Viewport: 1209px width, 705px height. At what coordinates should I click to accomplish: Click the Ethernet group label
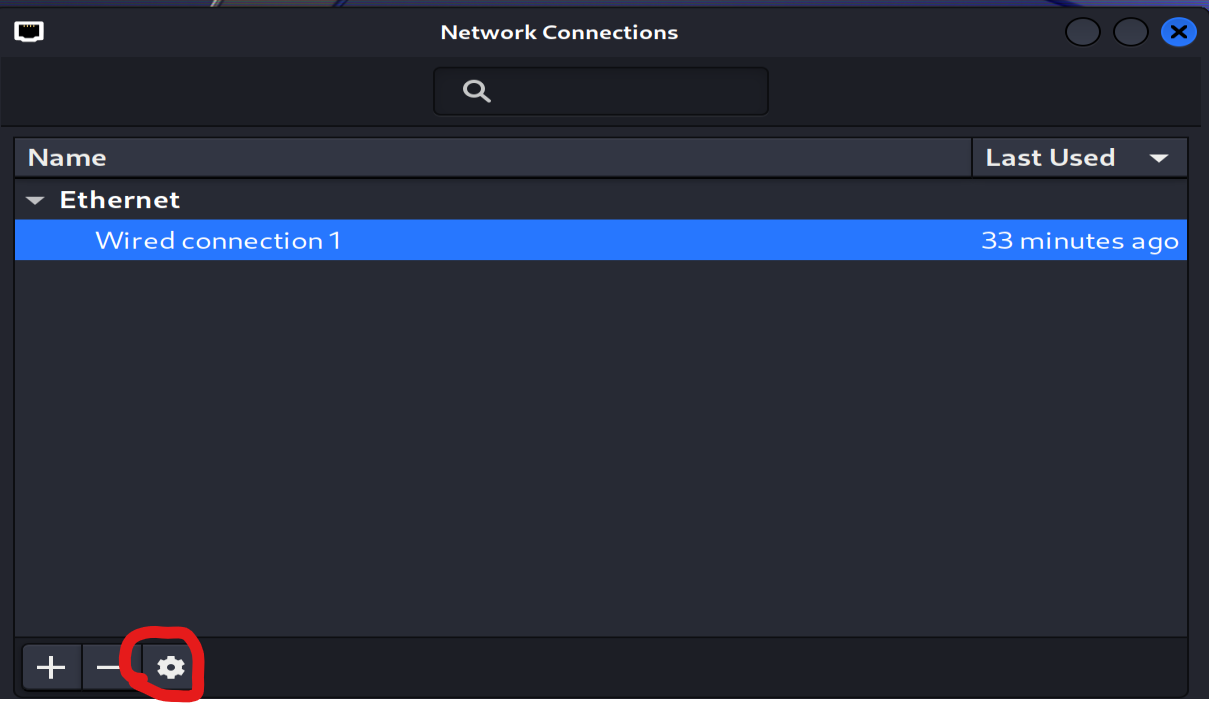120,200
